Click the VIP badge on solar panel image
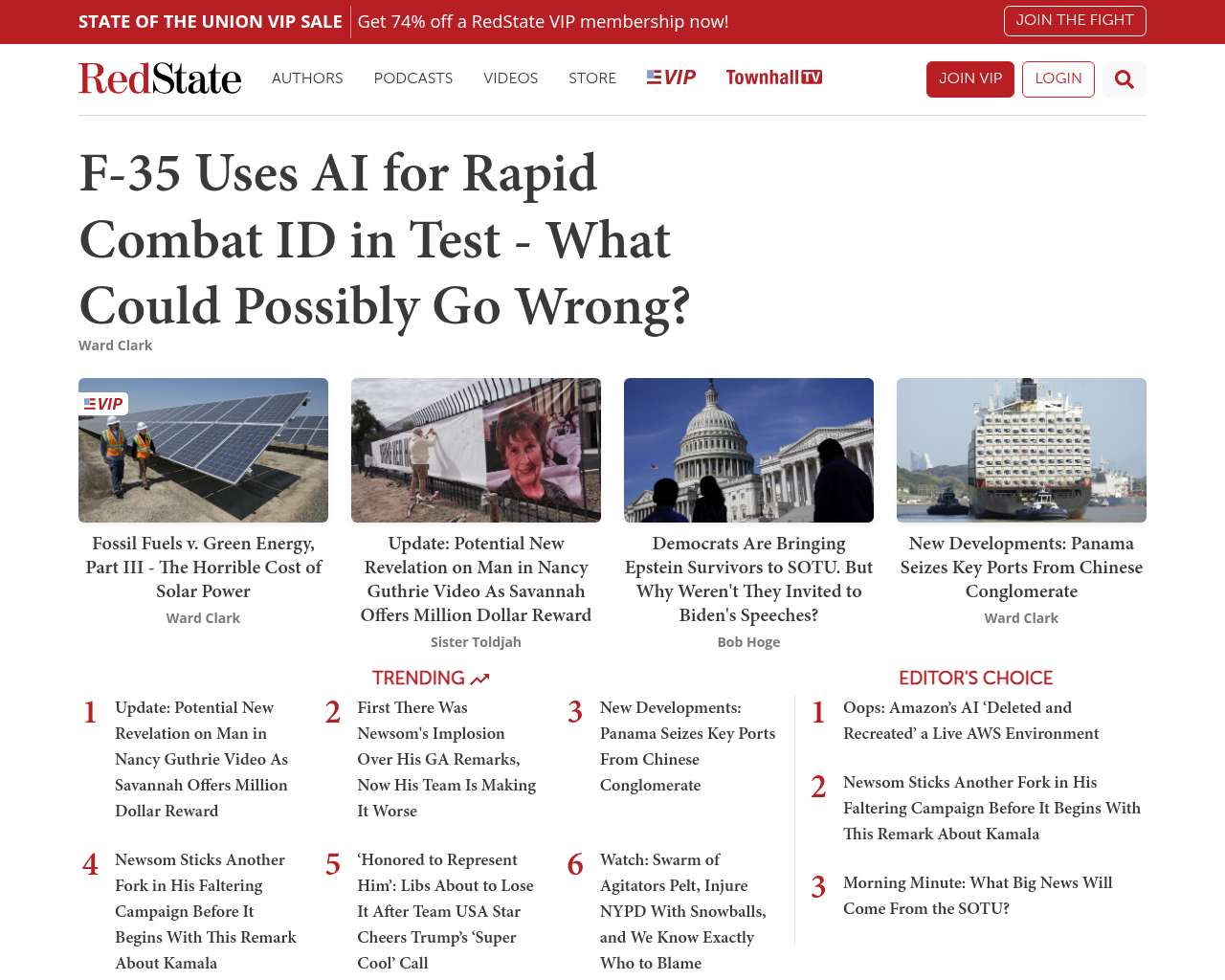Screen dimensions: 1225x980 103,404
